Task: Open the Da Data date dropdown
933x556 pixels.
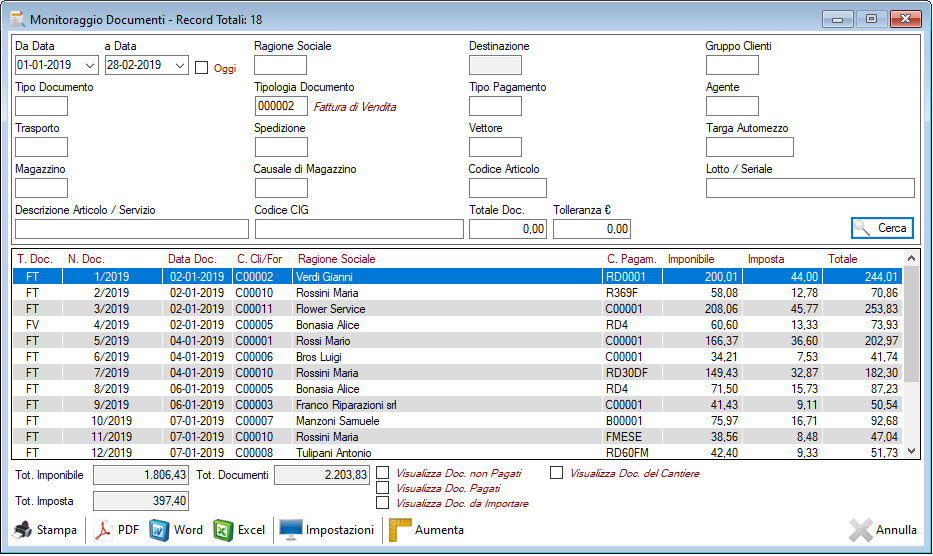Action: point(90,65)
